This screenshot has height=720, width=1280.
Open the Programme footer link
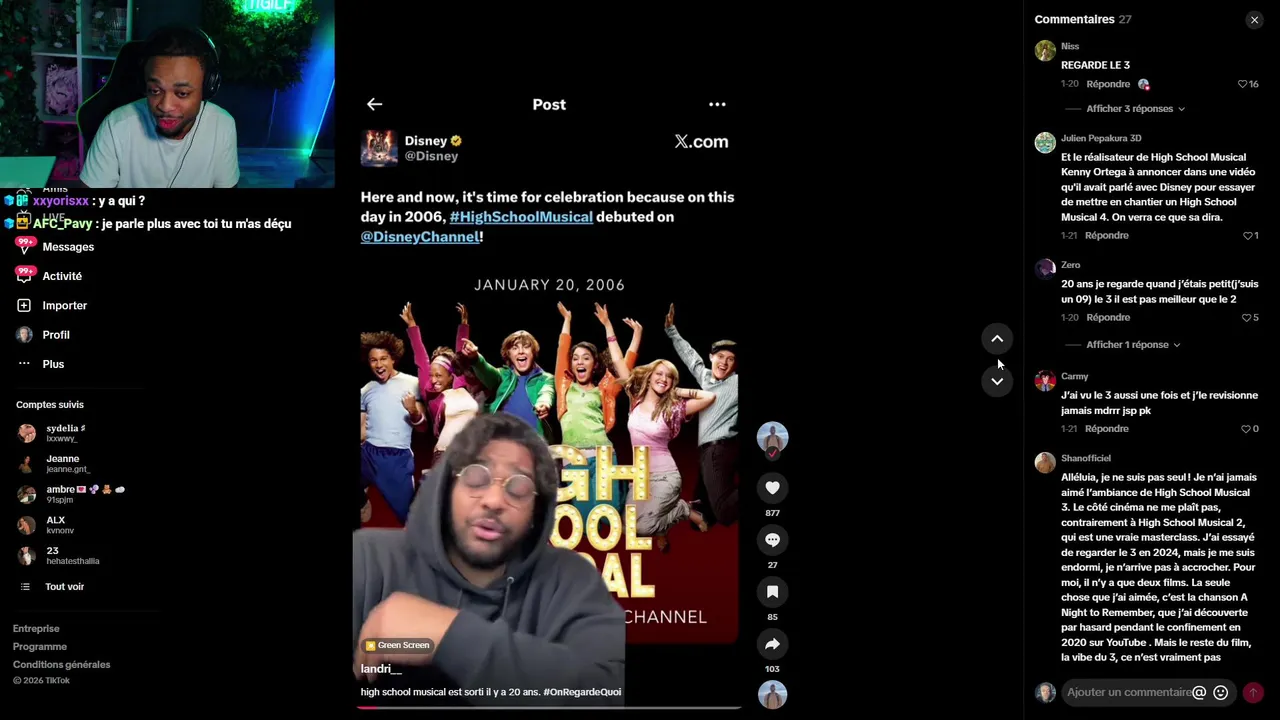click(40, 647)
